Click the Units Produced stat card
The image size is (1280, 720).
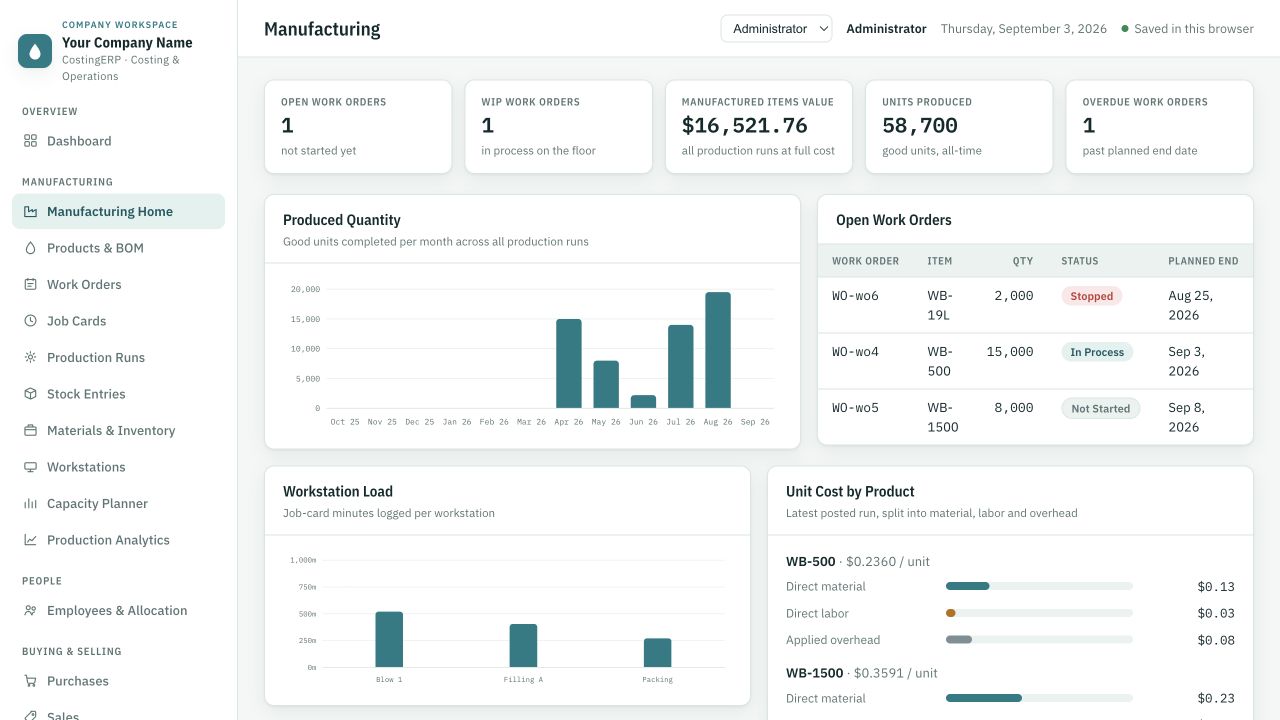point(959,127)
